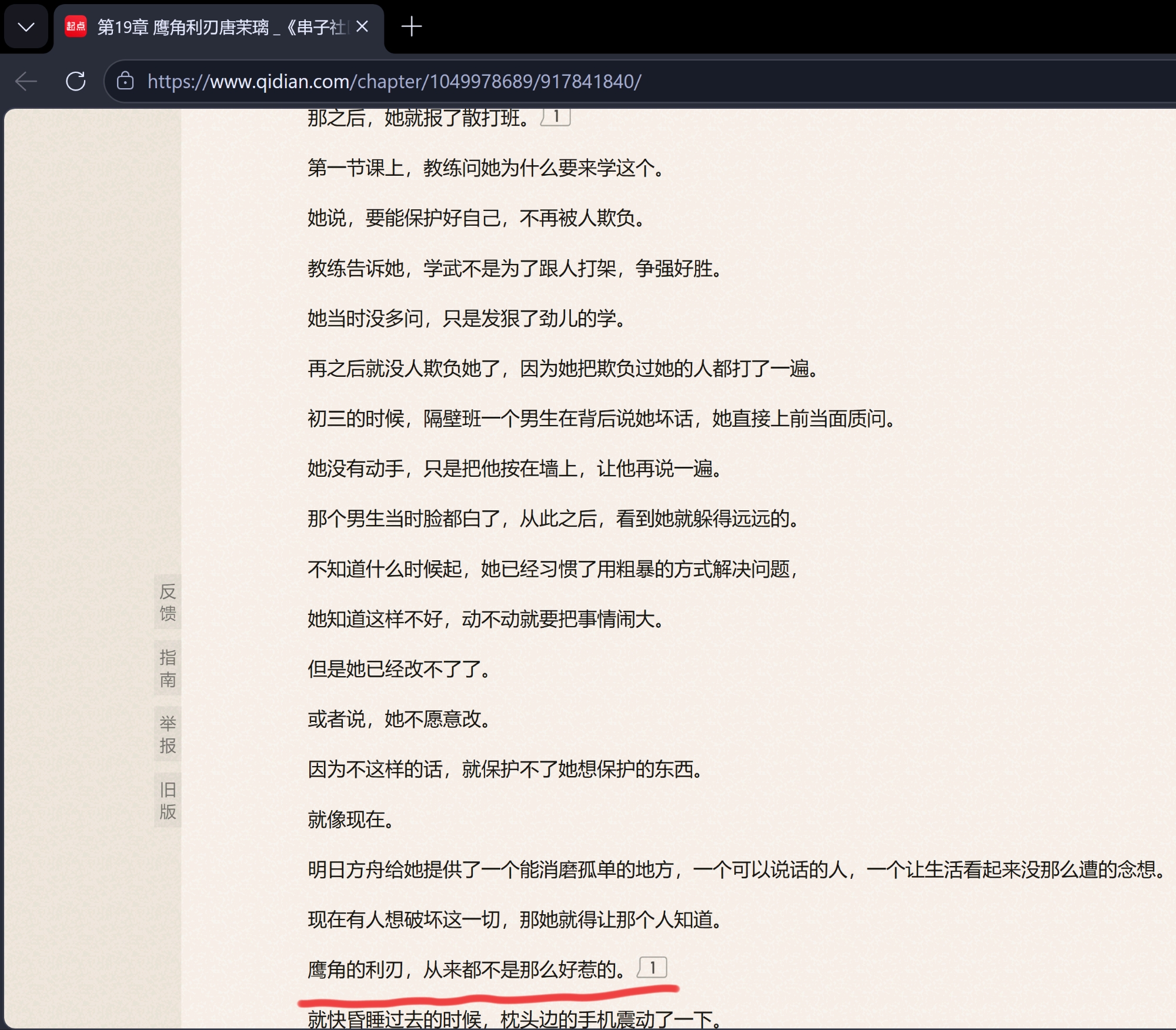This screenshot has height=1030, width=1176.
Task: Select the 第19章 鹰角利刃唐茉璃 browser tab
Action: [x=219, y=27]
